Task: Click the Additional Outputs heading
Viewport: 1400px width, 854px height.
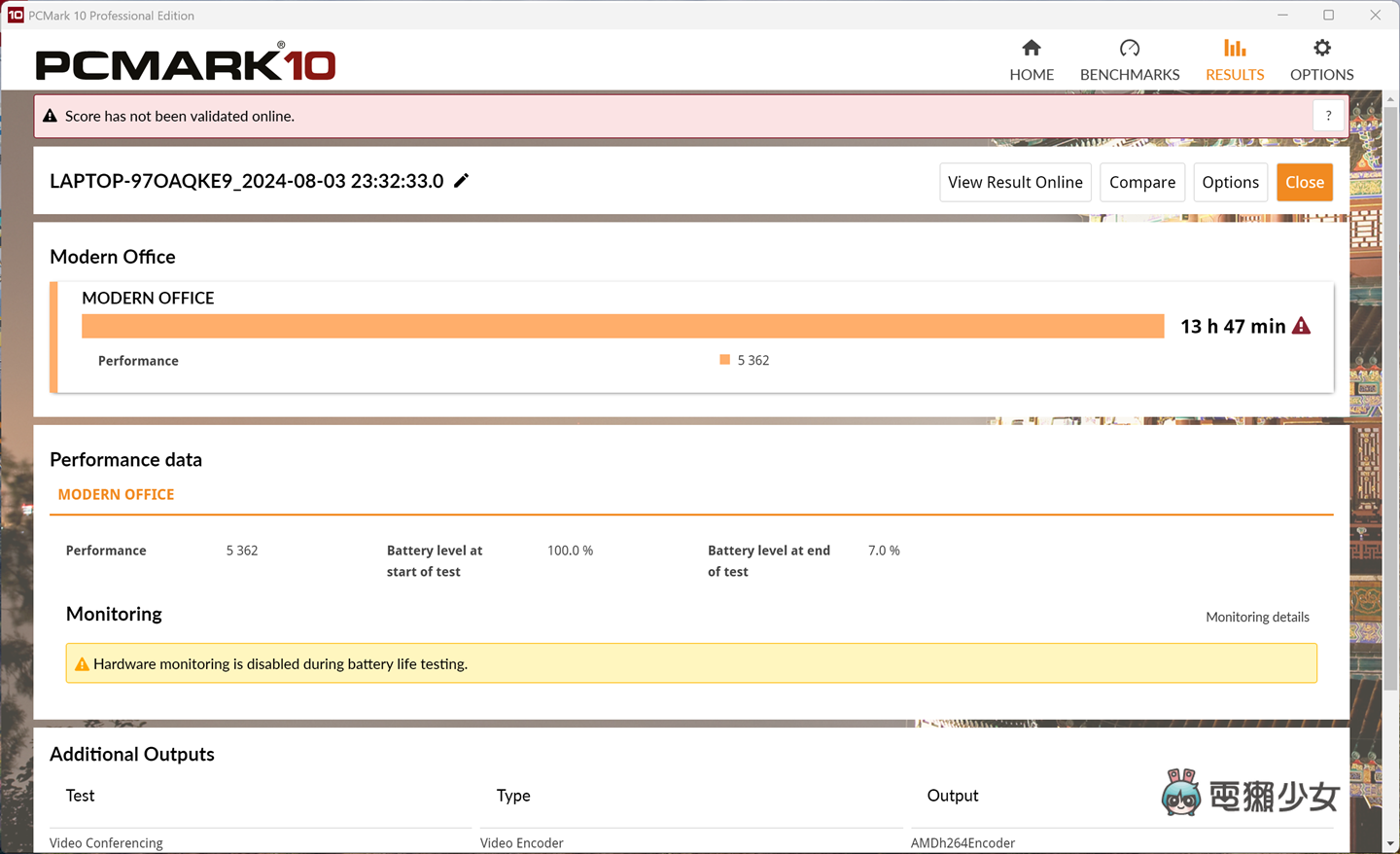Action: pos(132,754)
